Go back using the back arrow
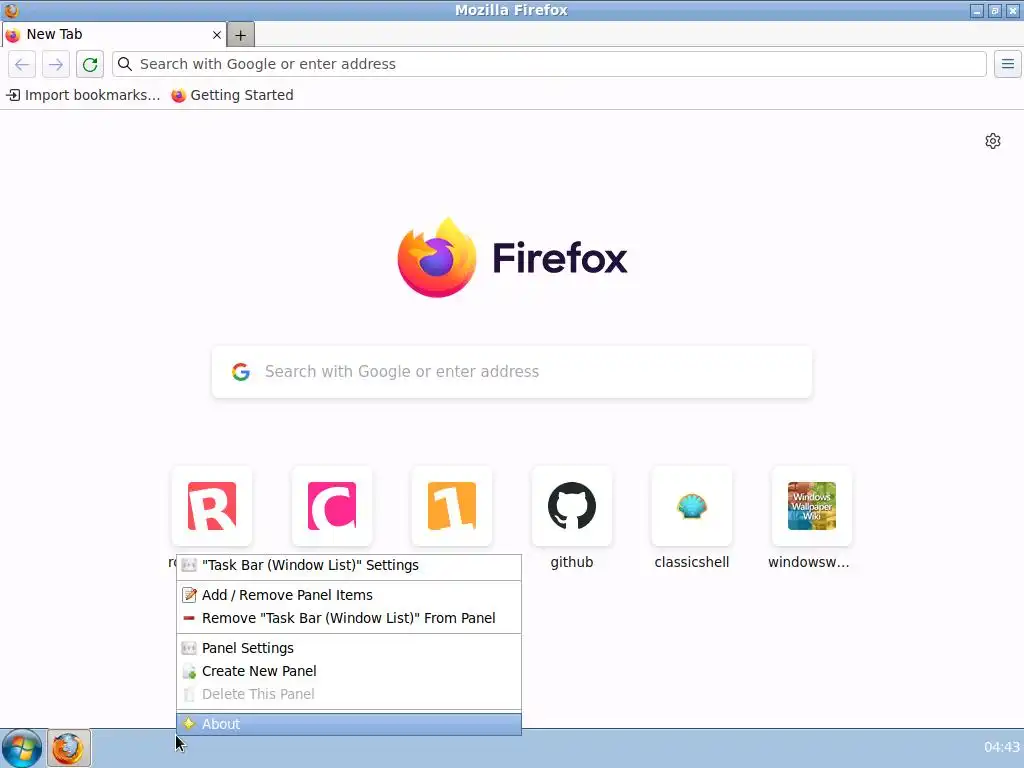 pos(22,64)
